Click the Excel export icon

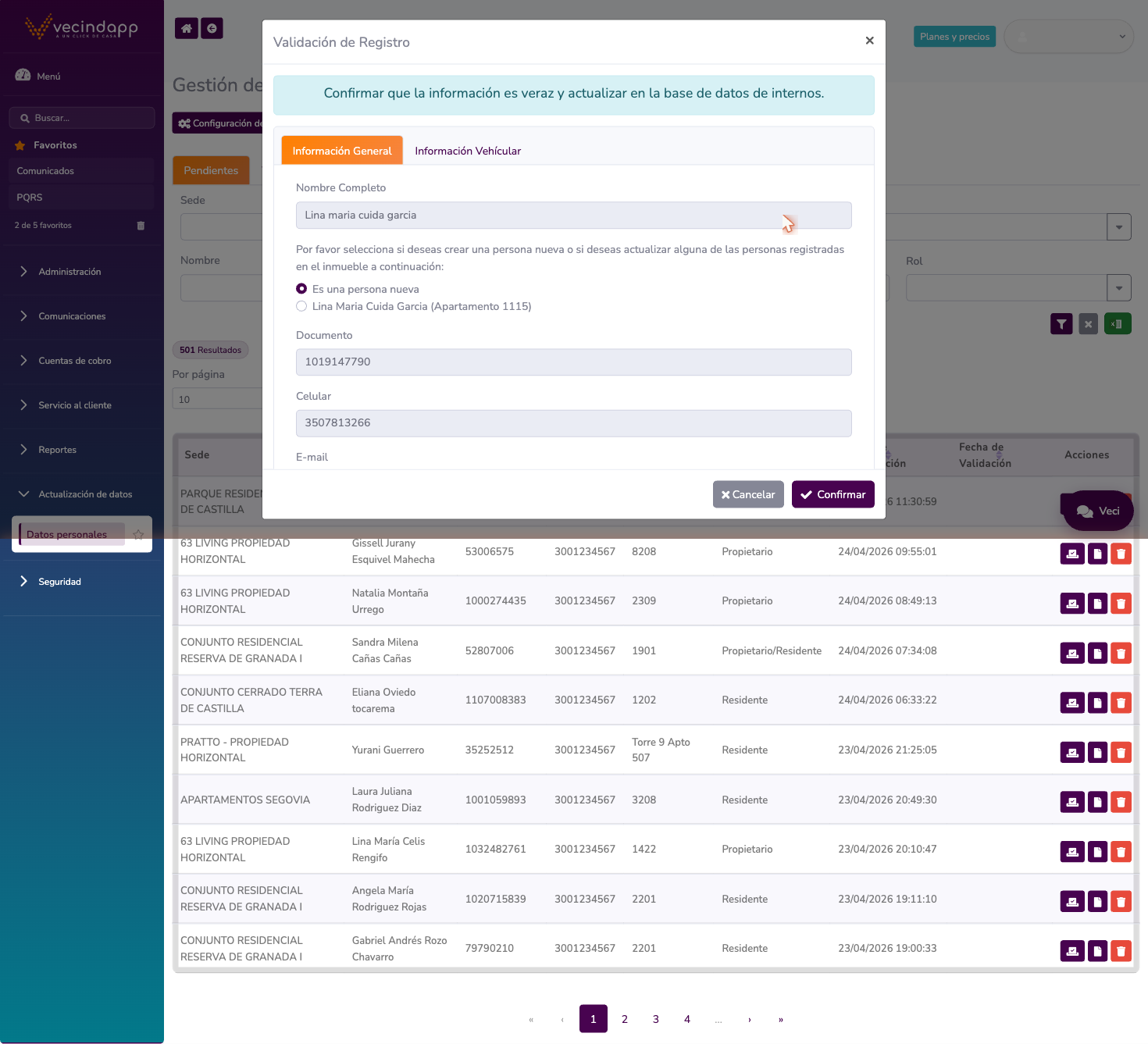pos(1118,324)
